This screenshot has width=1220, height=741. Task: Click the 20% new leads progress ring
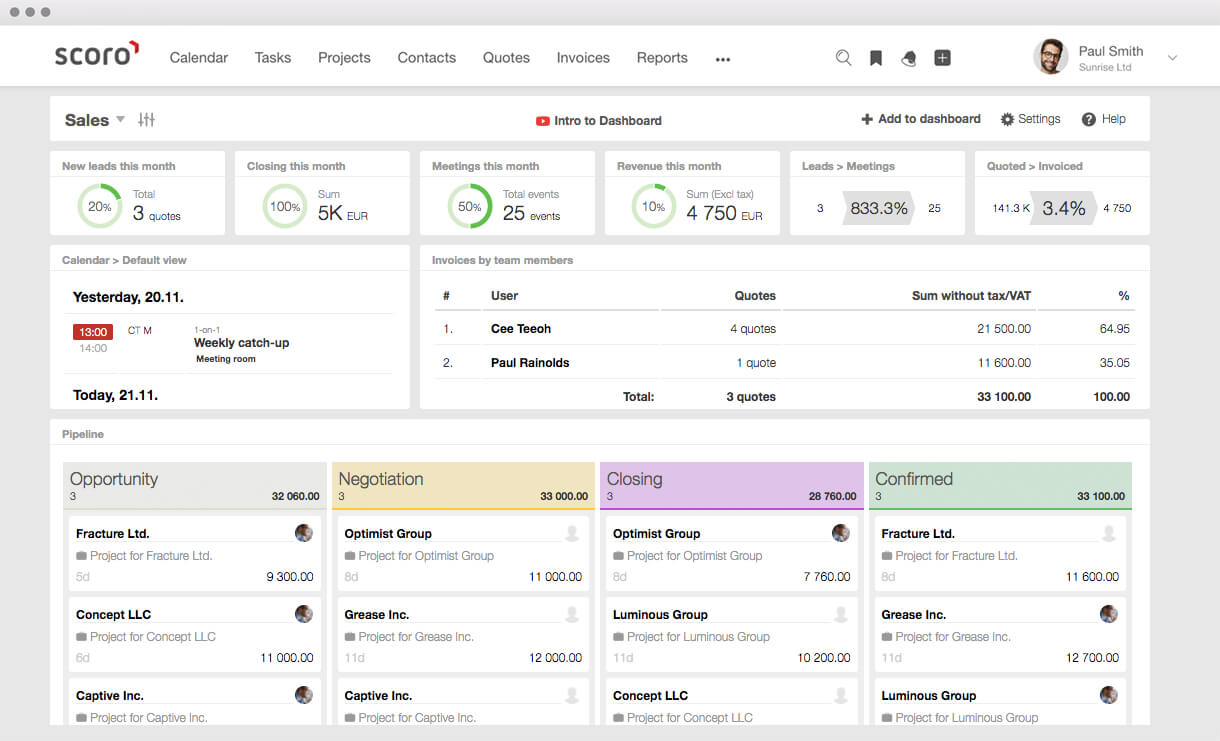point(100,206)
